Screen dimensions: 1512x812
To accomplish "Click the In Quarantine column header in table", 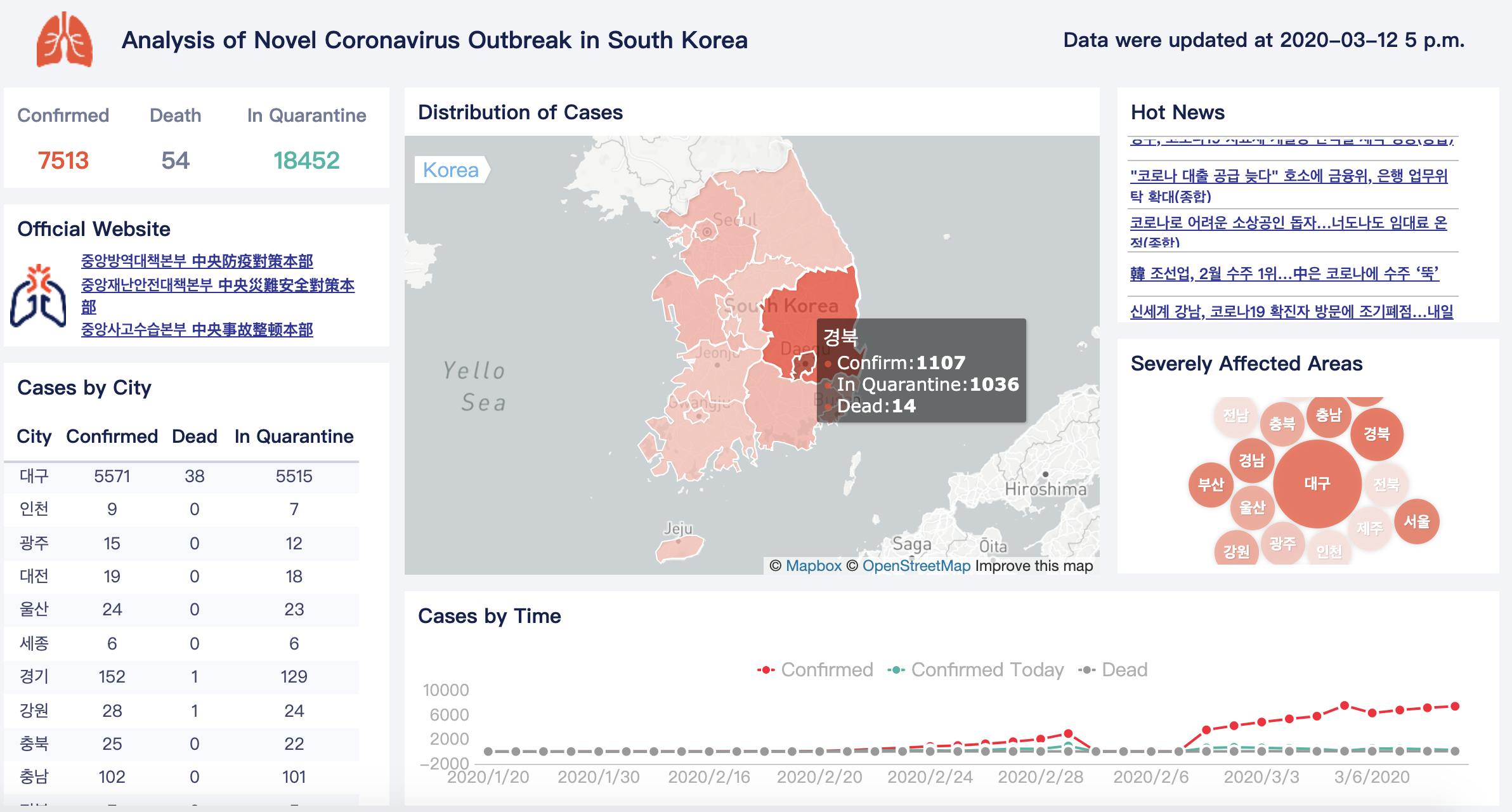I will point(294,436).
